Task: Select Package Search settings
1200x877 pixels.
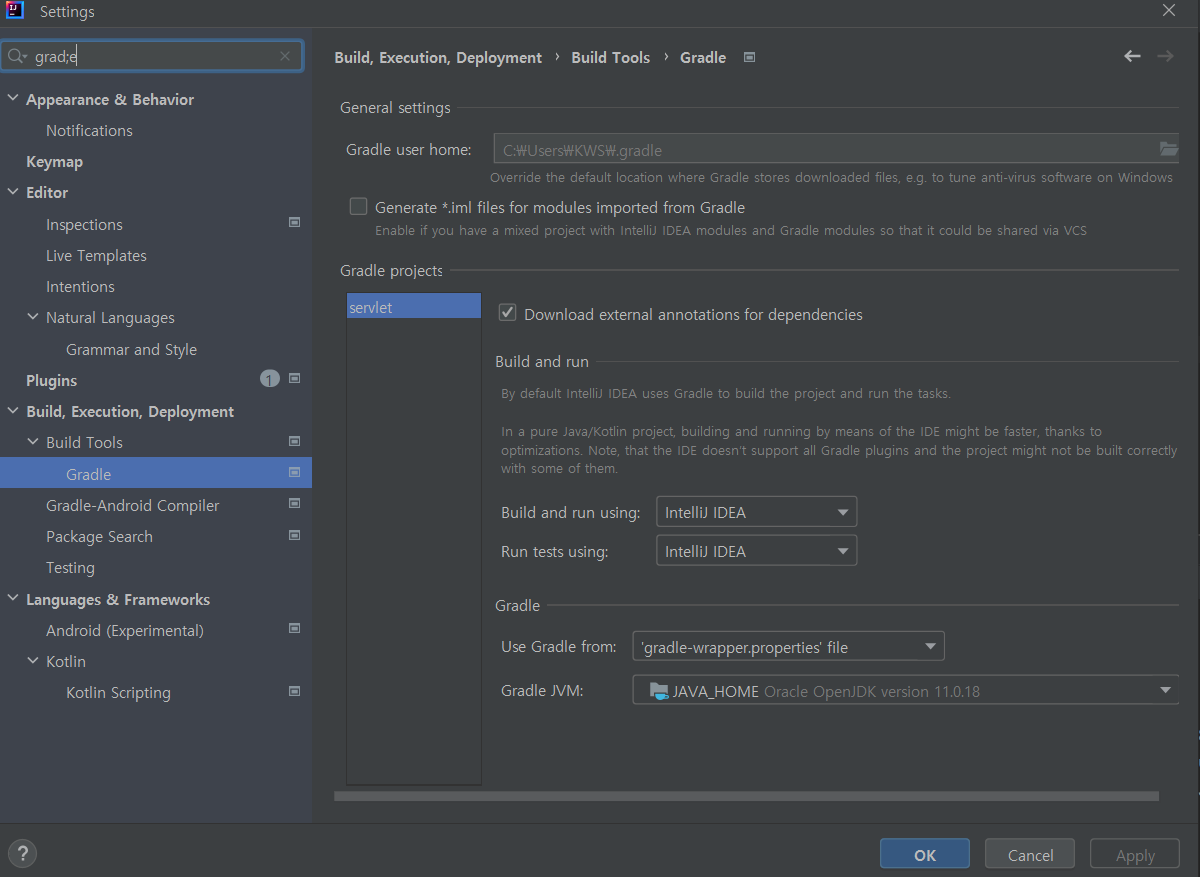Action: tap(99, 536)
